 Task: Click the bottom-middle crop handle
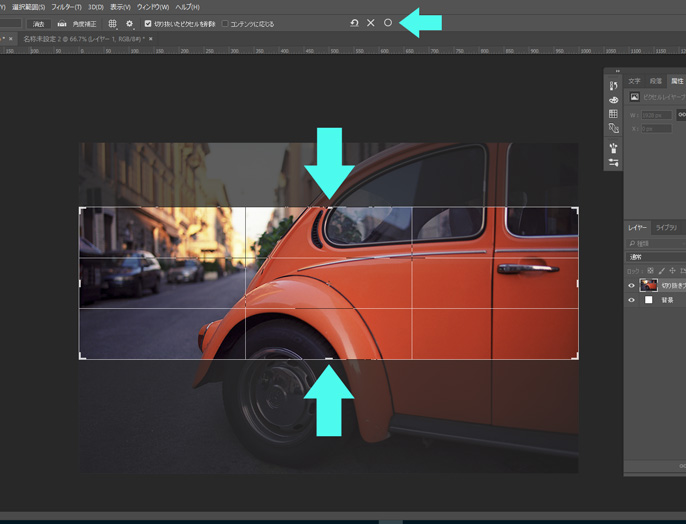pos(329,359)
